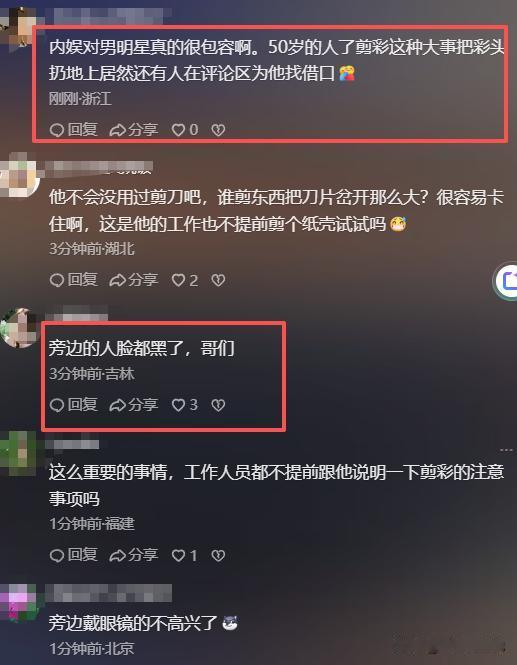The image size is (517, 665).
Task: Dislike the Hubei scissors comment
Action: coord(218,280)
